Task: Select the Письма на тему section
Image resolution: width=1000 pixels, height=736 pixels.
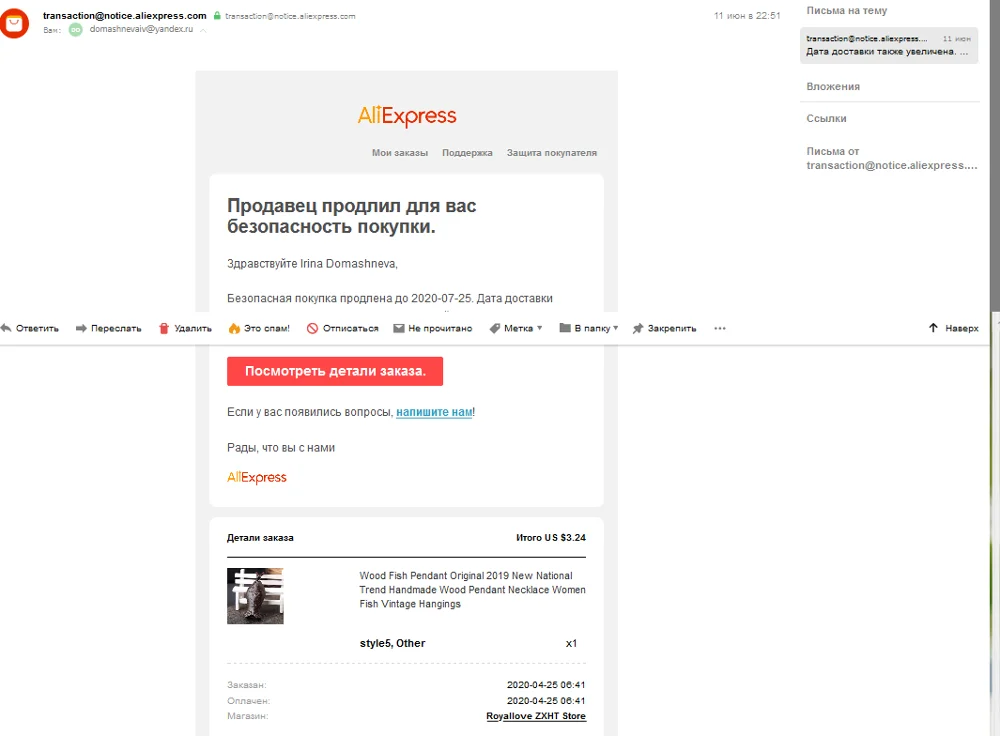Action: click(x=846, y=10)
